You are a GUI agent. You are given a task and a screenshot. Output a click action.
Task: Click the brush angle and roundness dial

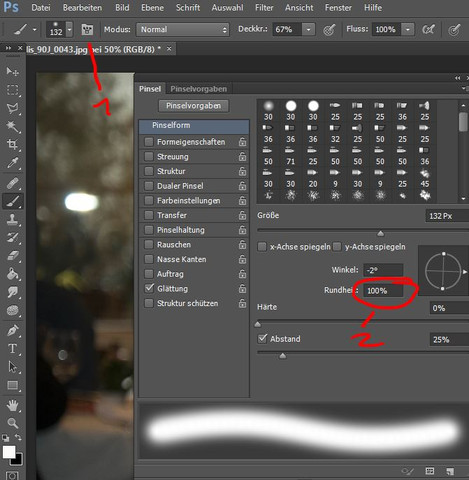click(x=443, y=272)
